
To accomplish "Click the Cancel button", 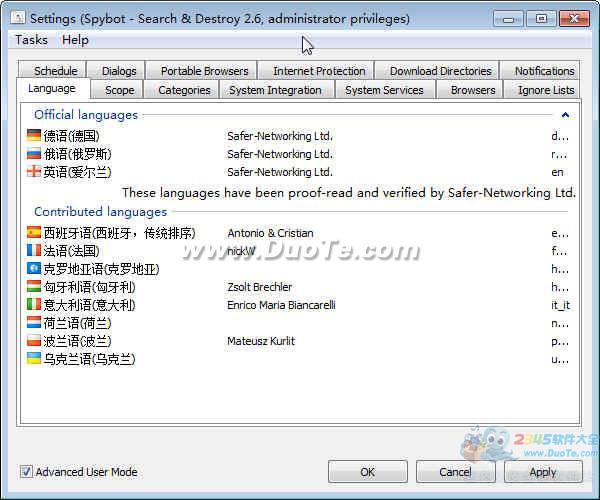I will tap(455, 472).
